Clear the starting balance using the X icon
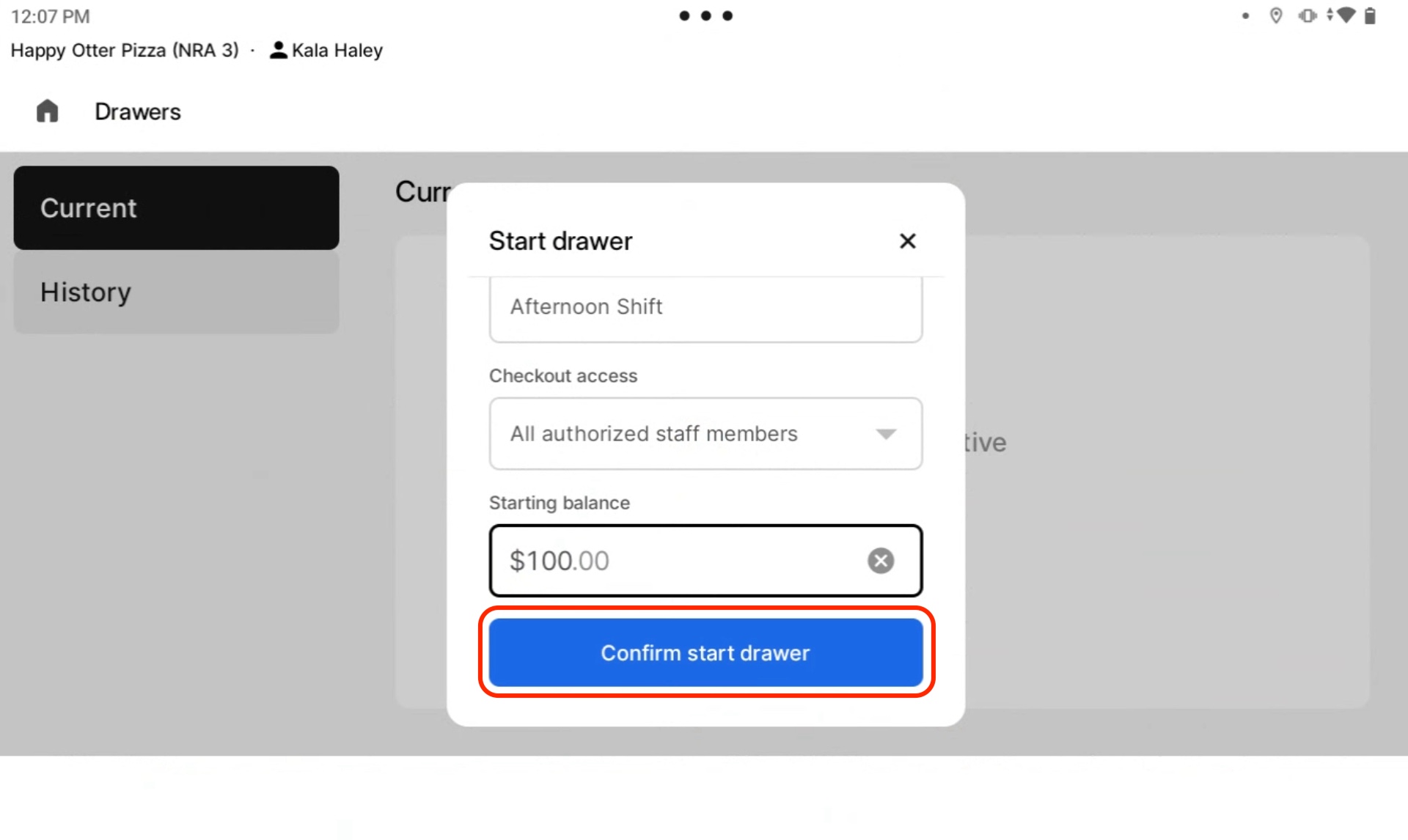 tap(881, 561)
